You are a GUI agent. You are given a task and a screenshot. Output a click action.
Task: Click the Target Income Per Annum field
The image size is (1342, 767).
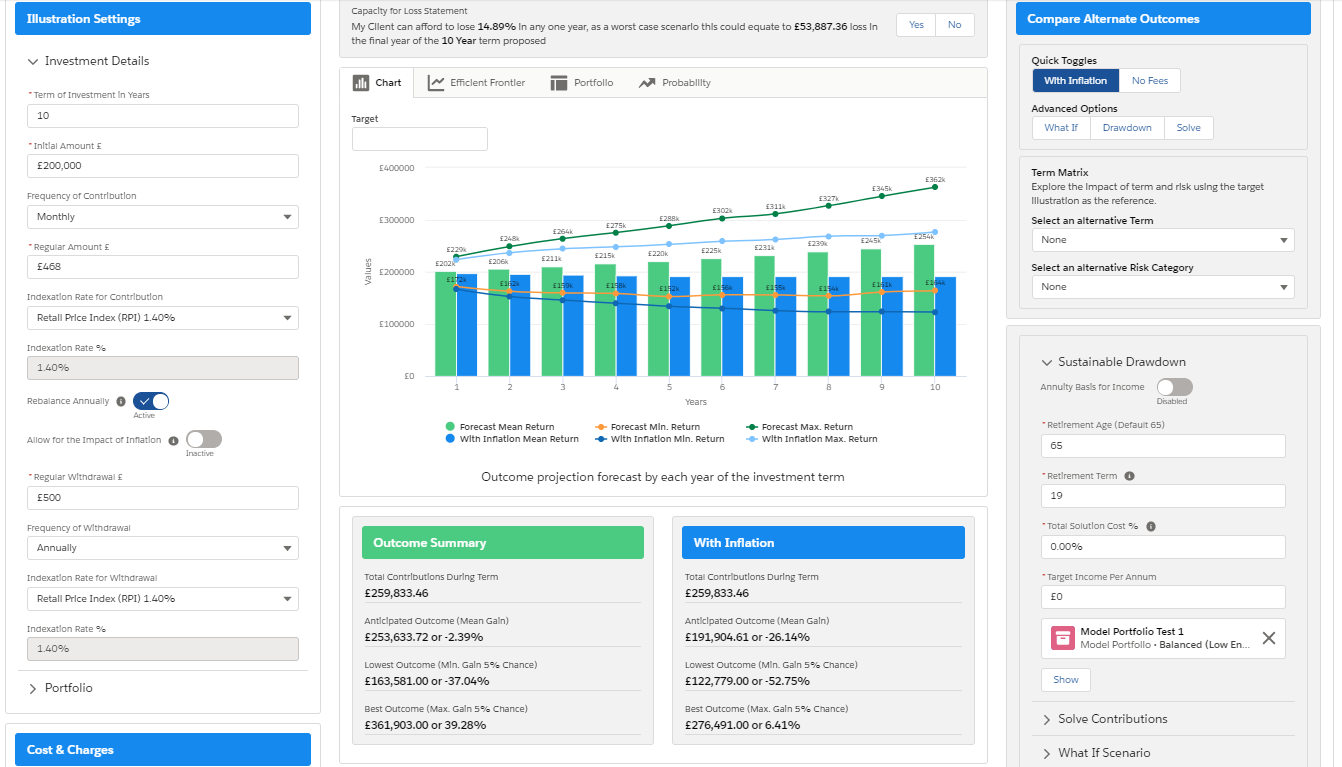1163,597
